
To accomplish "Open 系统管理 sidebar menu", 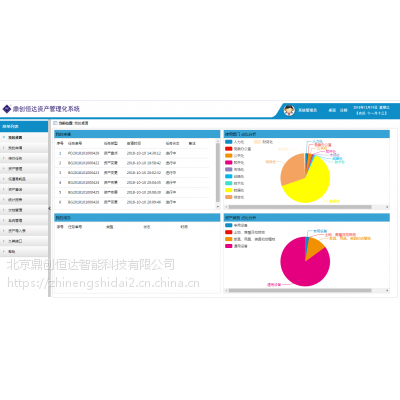I will pyautogui.click(x=24, y=220).
